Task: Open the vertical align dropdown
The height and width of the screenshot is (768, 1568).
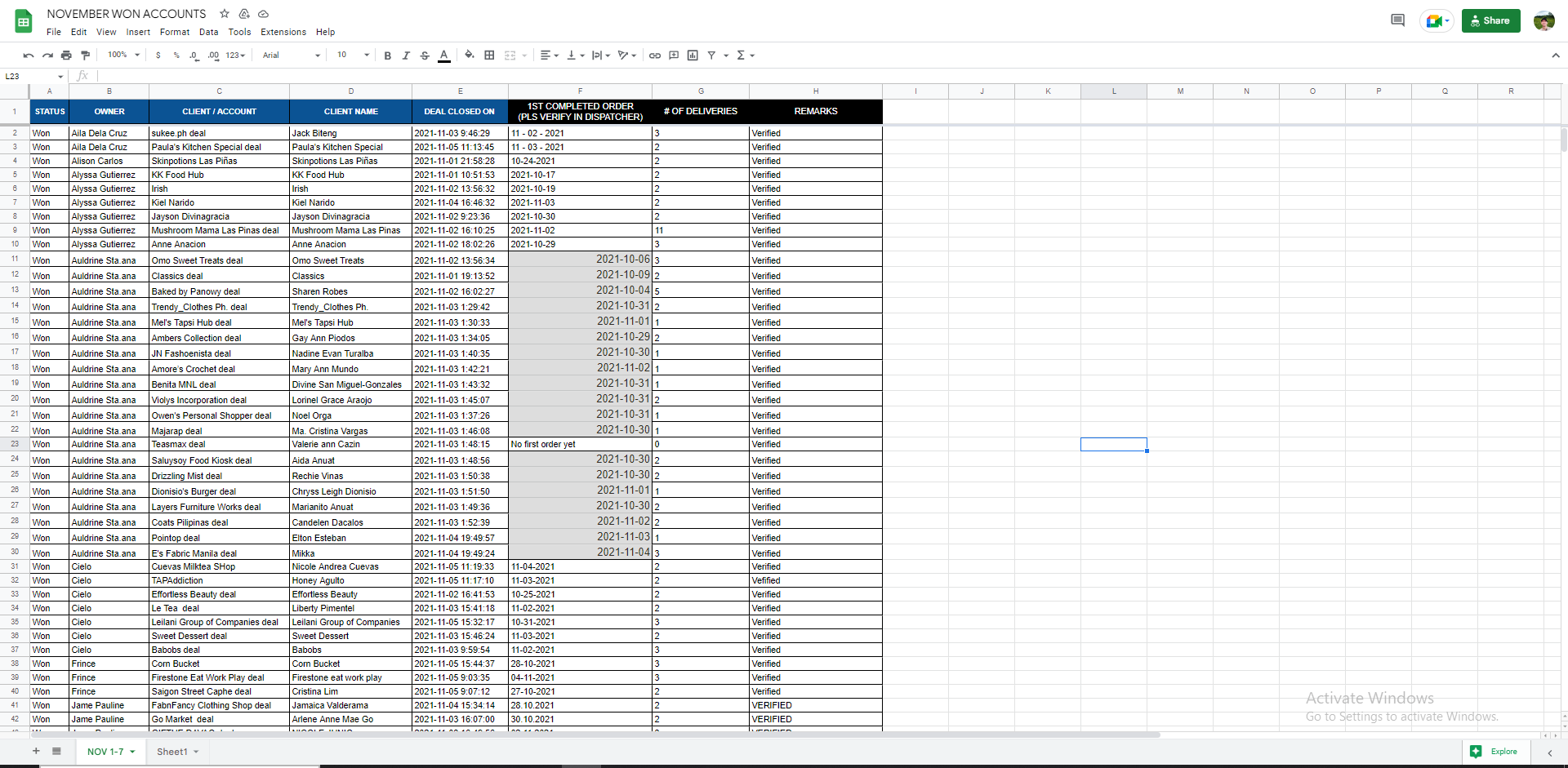Action: point(576,55)
